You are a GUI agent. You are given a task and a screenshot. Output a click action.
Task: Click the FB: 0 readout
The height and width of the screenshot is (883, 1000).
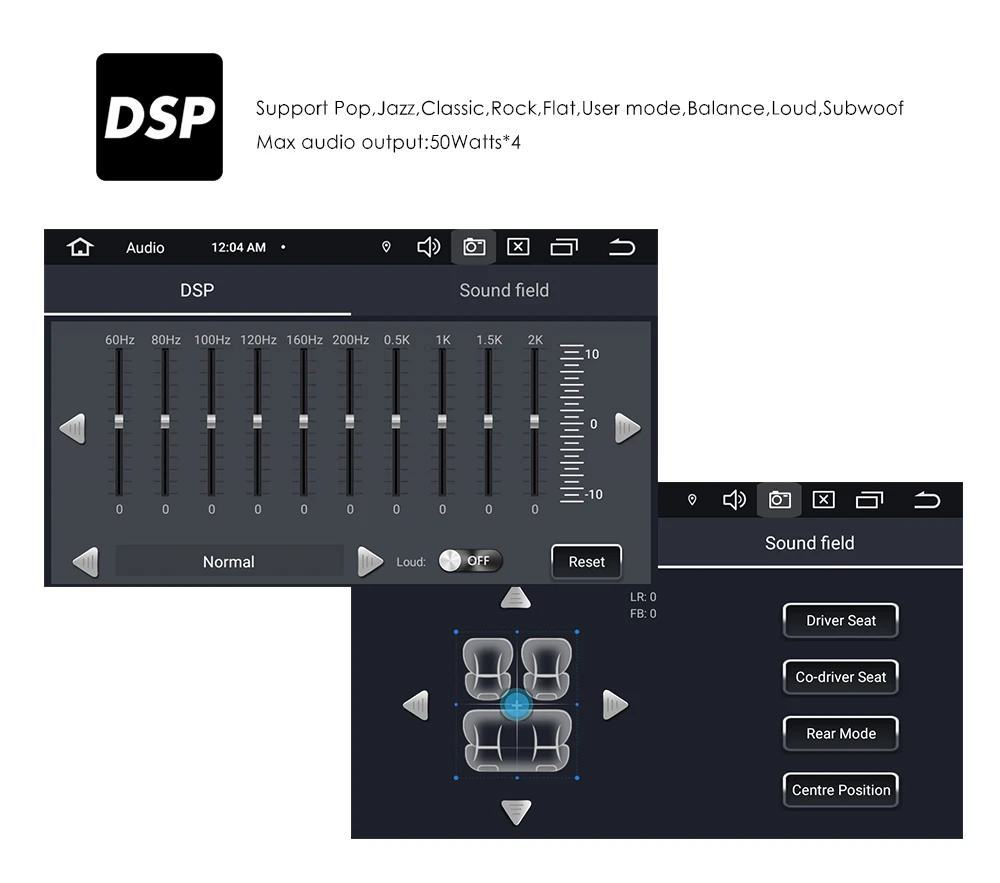pos(643,613)
